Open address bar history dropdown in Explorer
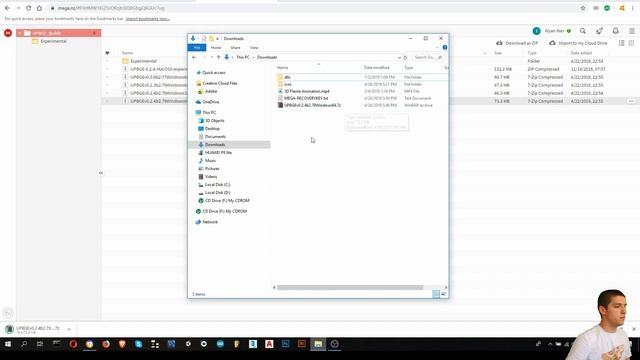This screenshot has width=640, height=360. coord(399,58)
